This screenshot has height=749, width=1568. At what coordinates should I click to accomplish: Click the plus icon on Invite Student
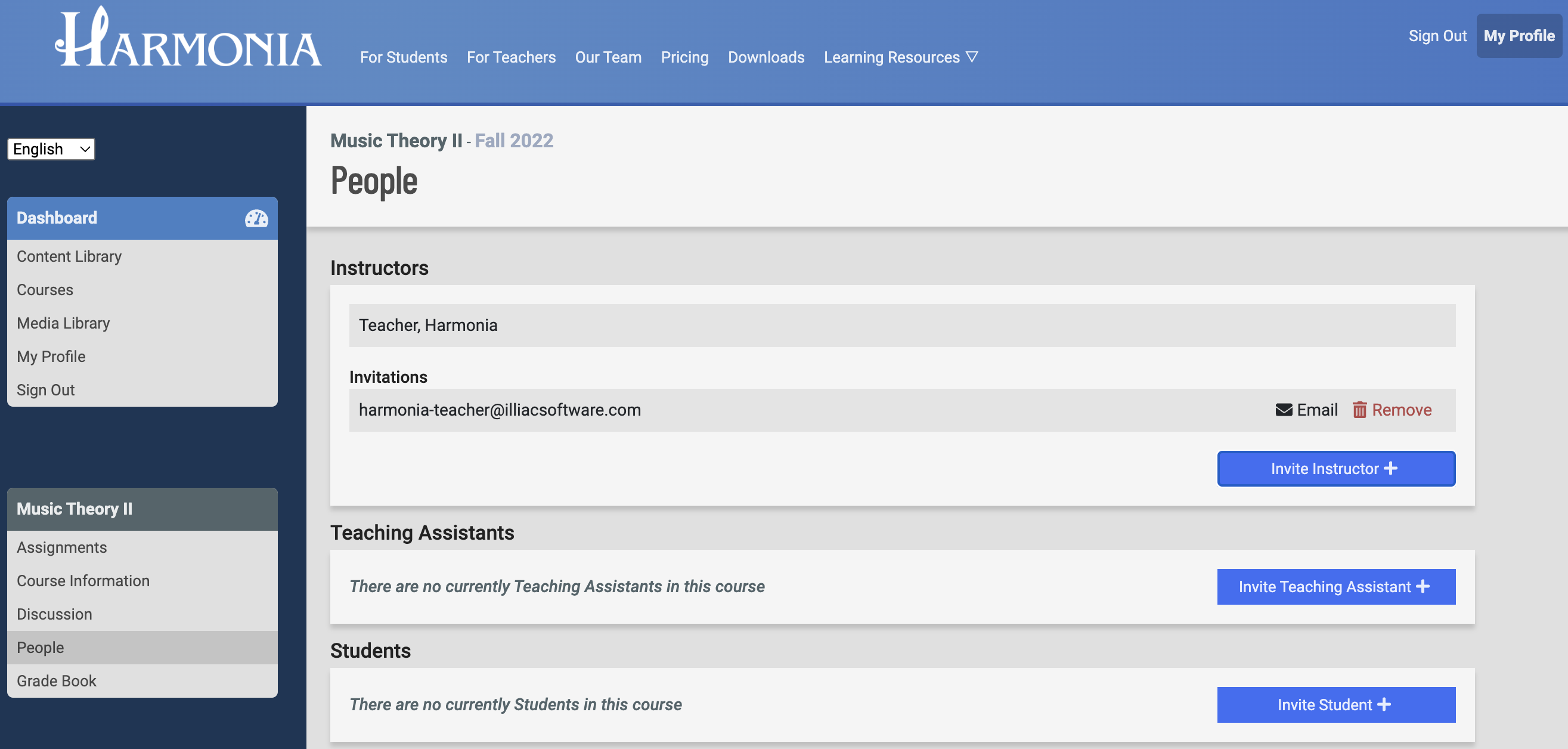pos(1384,704)
